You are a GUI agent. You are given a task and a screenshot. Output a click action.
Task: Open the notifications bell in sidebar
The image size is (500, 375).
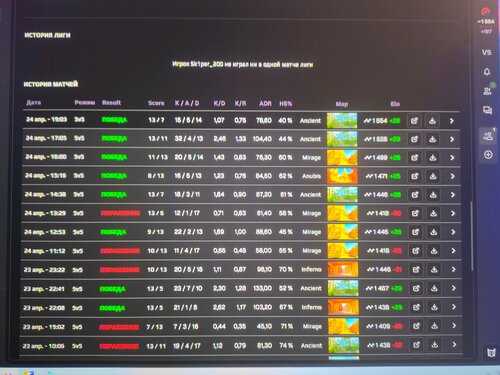(487, 72)
